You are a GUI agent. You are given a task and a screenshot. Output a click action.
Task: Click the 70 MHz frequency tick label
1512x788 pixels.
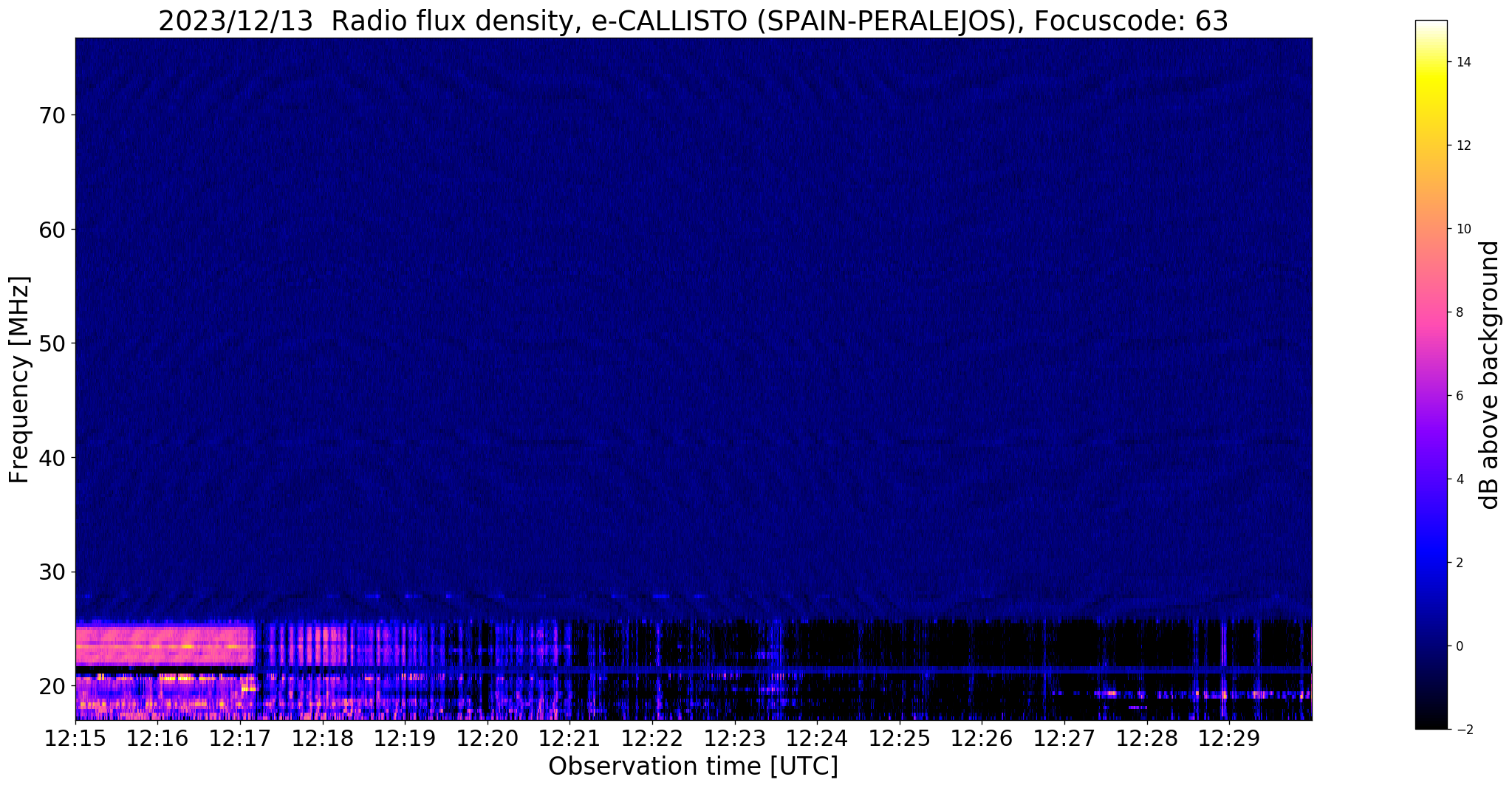[51, 115]
